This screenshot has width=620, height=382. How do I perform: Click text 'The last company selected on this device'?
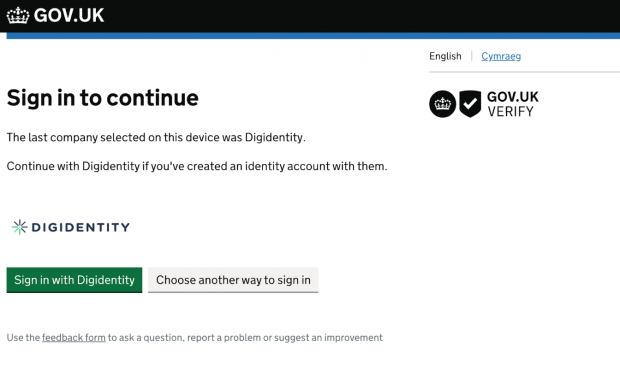113,137
